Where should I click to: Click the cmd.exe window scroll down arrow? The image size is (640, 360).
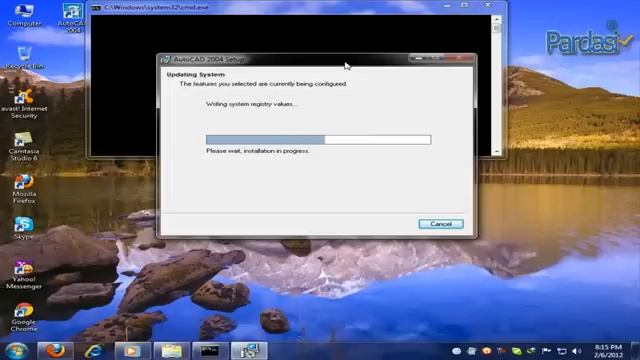[x=497, y=151]
